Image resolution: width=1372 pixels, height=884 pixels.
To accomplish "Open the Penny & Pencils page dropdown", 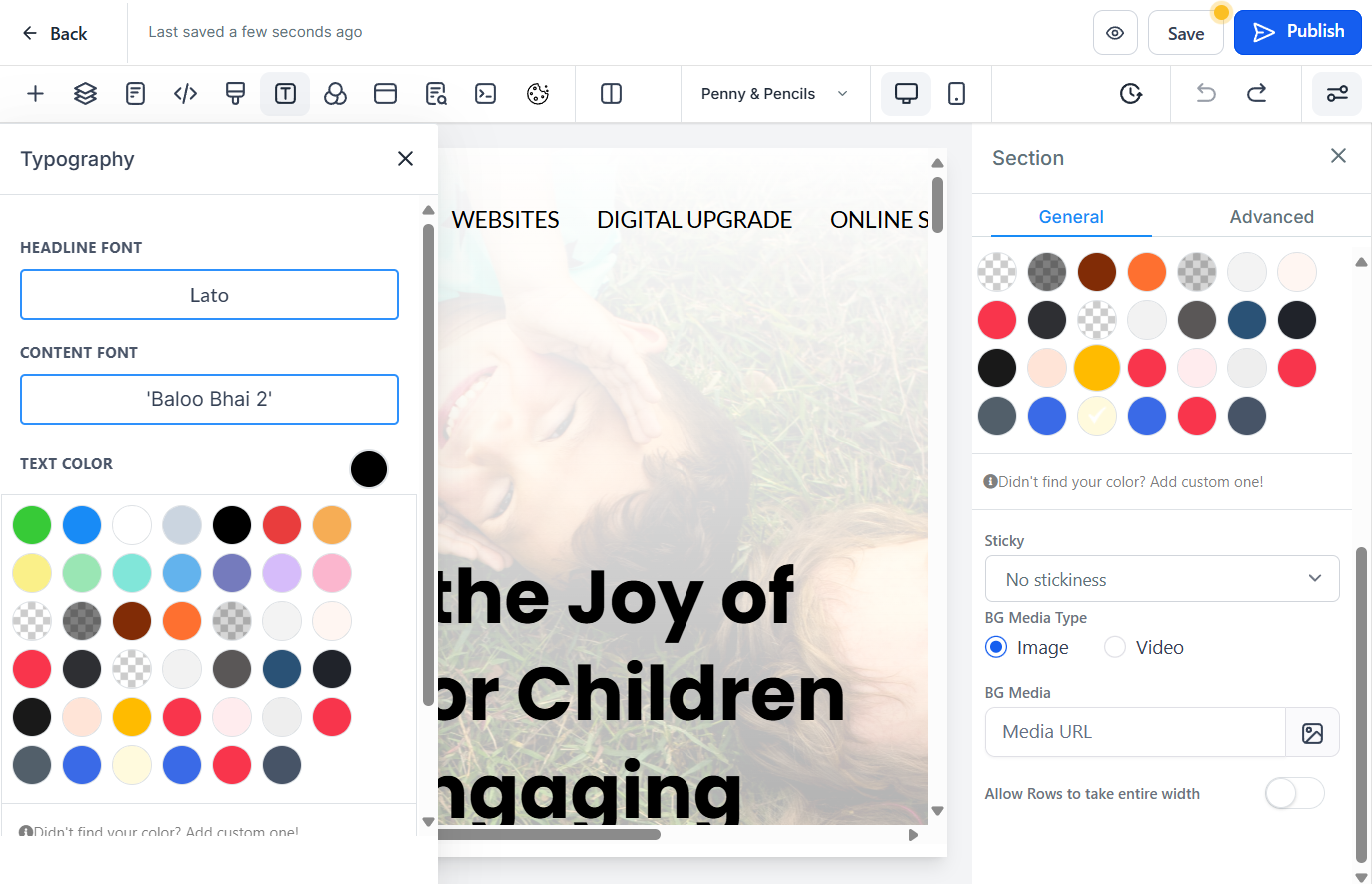I will [x=775, y=94].
